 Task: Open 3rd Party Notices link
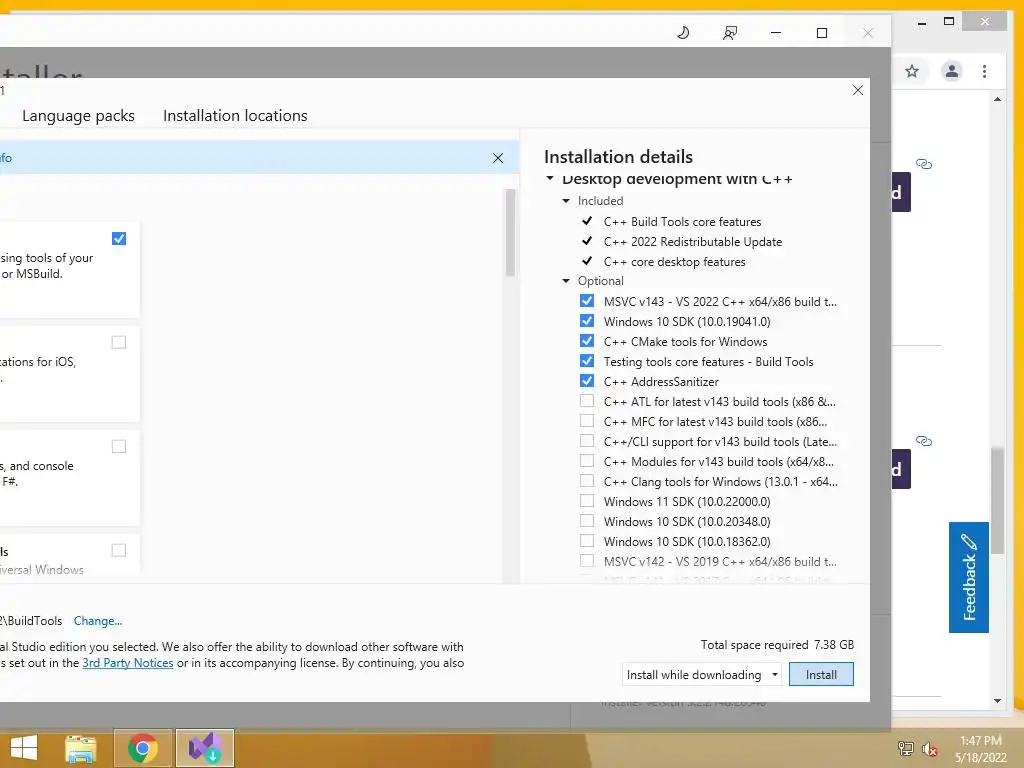tap(128, 663)
